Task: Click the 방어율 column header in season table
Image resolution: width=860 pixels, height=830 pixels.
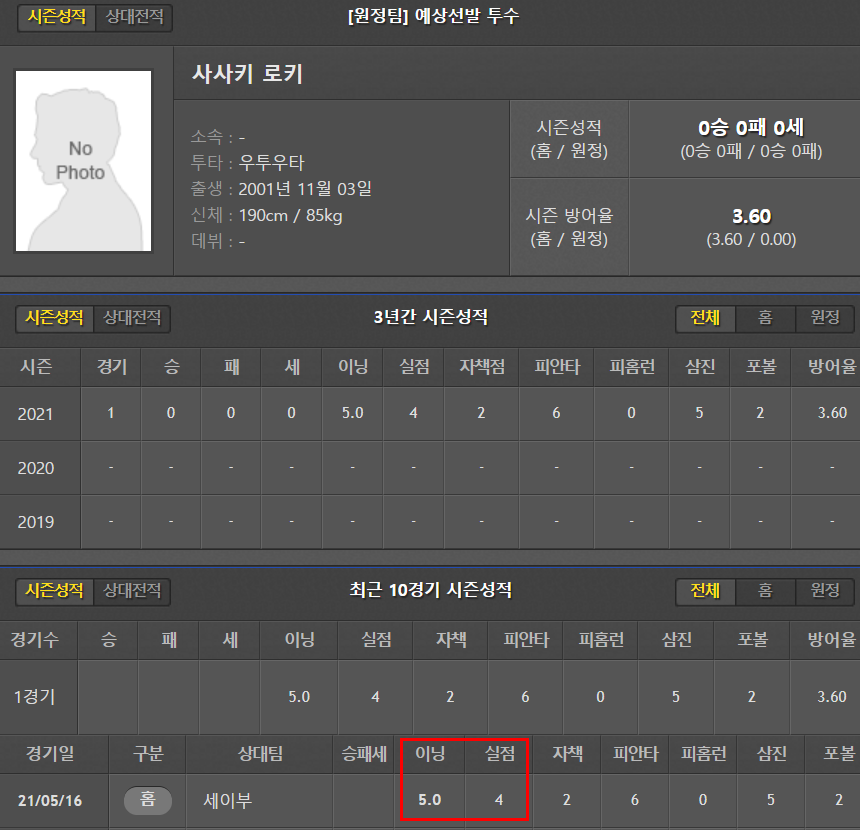Action: coord(831,366)
